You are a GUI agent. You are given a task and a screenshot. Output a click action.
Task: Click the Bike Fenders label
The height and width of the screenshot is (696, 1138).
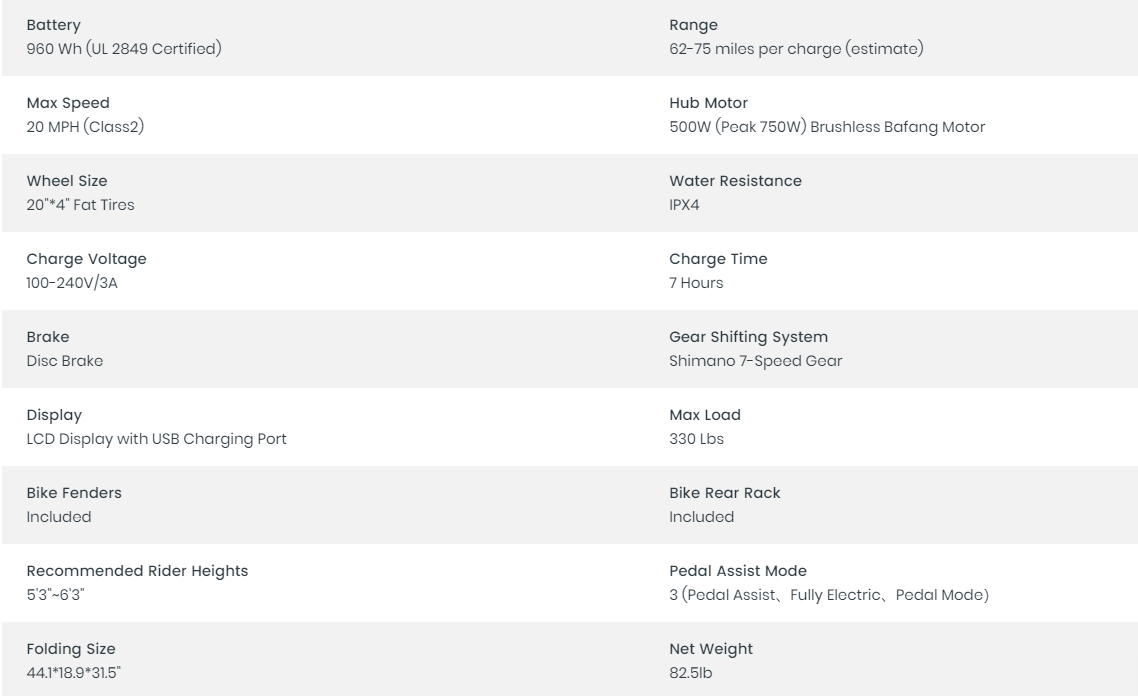[74, 493]
